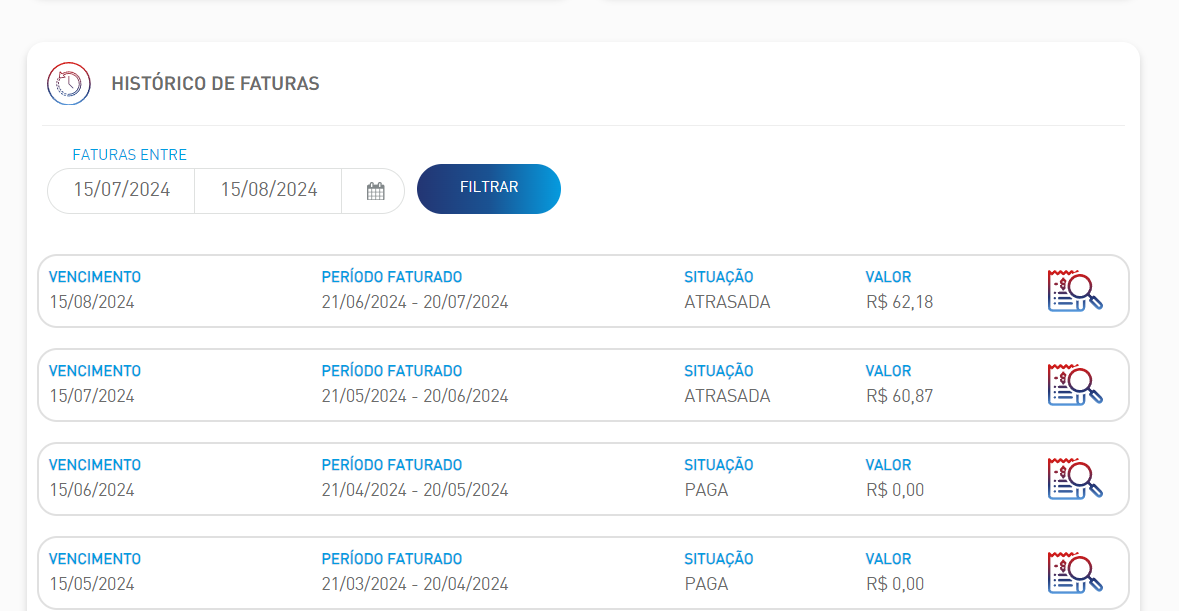The width and height of the screenshot is (1179, 611).
Task: Click billing period 21/03/2024 - 20/04/2024
Action: 415,584
